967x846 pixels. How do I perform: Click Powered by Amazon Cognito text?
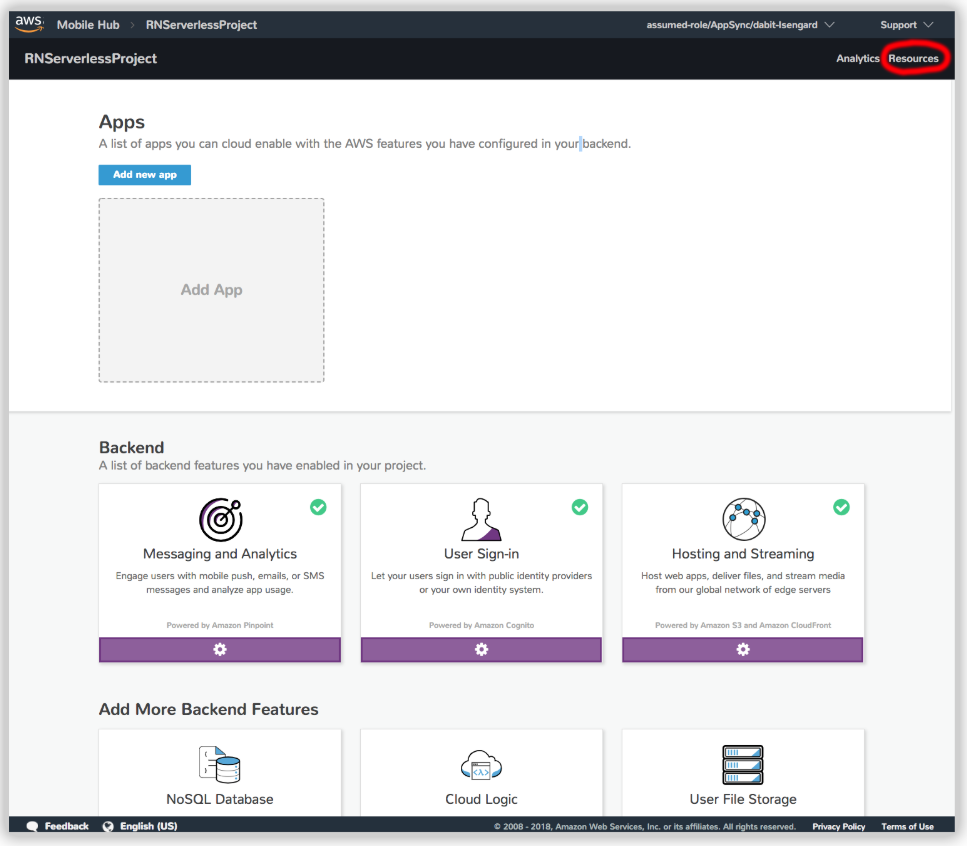(x=482, y=625)
